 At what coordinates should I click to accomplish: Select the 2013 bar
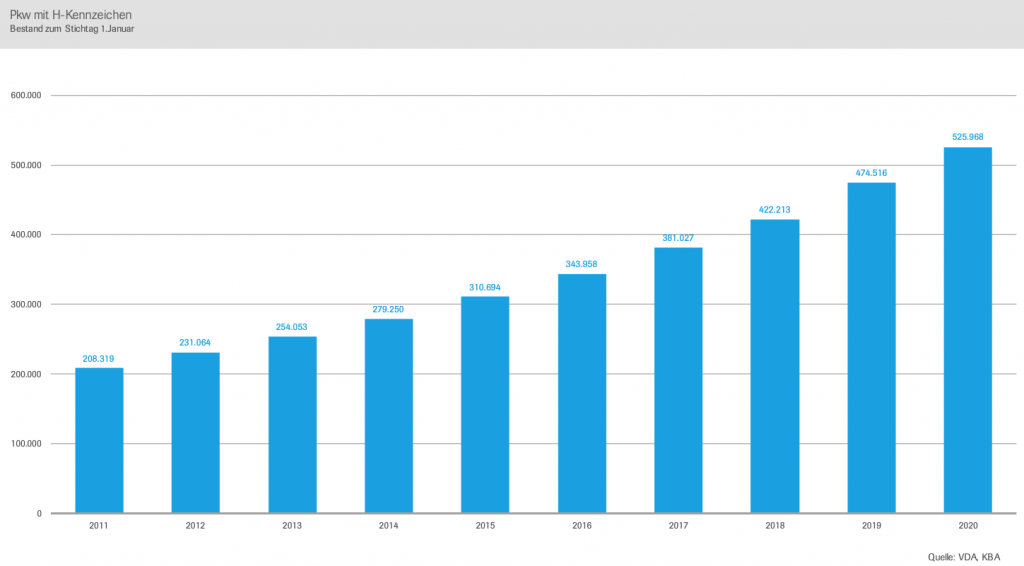click(292, 425)
